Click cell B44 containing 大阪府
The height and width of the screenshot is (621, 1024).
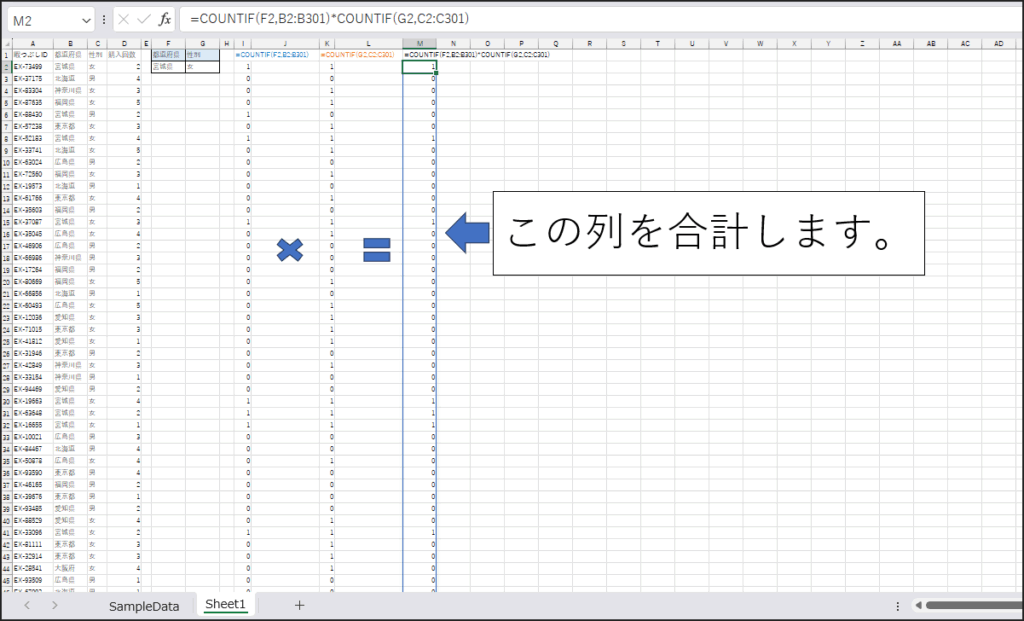[x=70, y=569]
